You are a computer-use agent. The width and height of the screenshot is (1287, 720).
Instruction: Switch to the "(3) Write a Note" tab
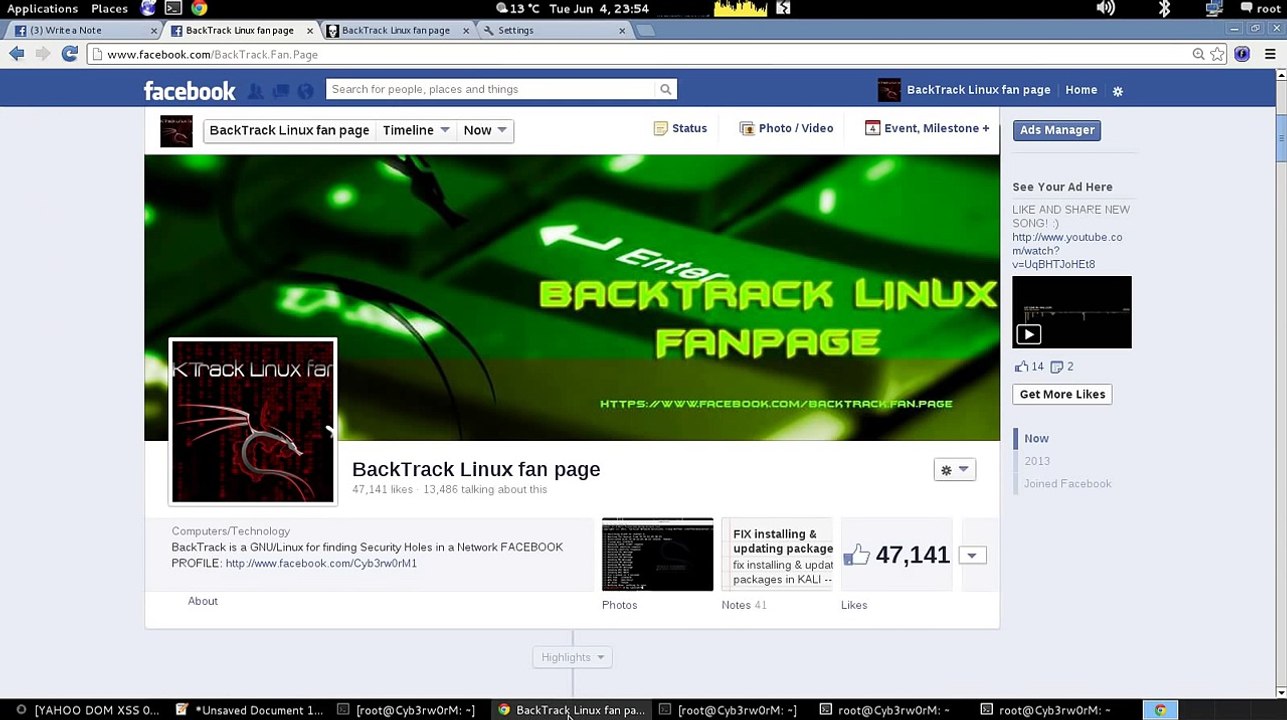click(x=85, y=30)
